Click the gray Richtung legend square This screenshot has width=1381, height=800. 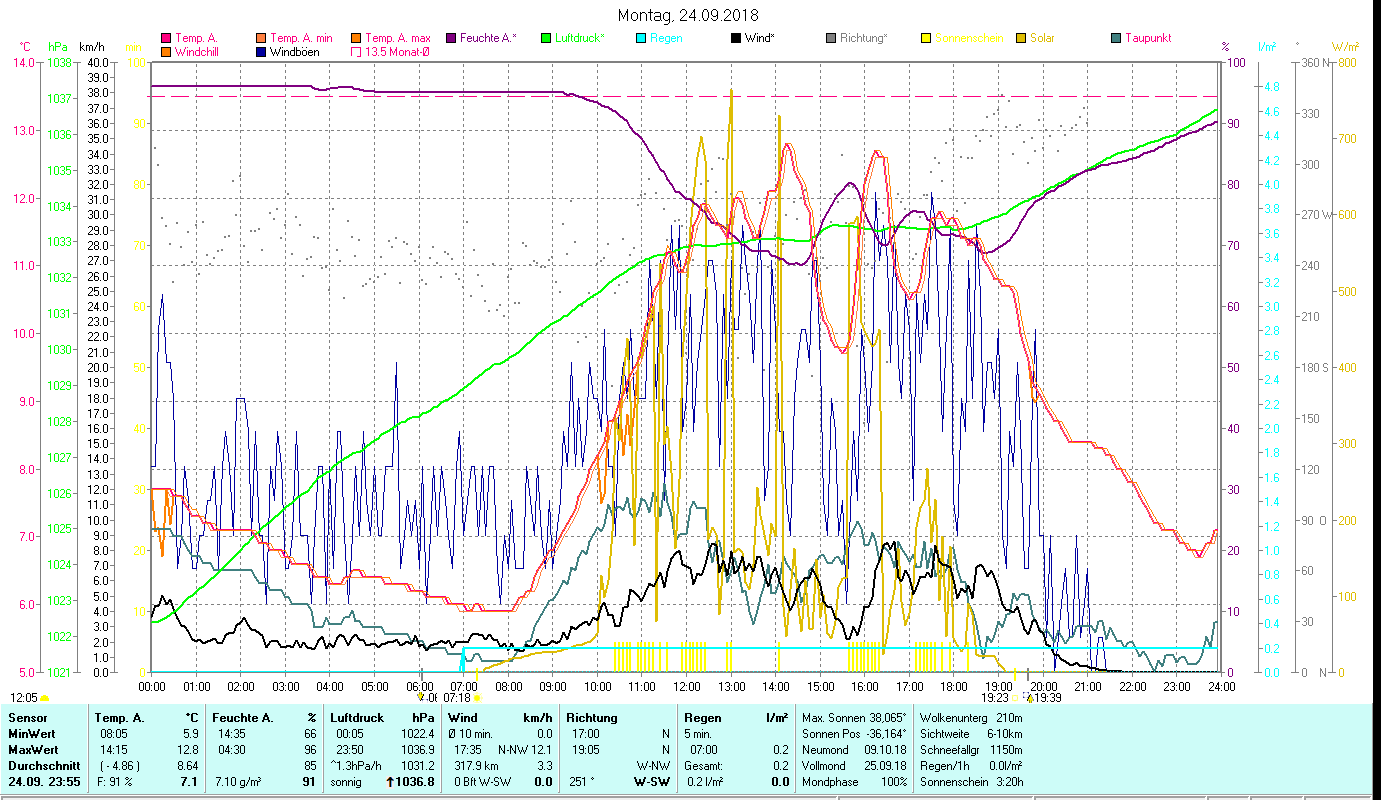point(831,38)
